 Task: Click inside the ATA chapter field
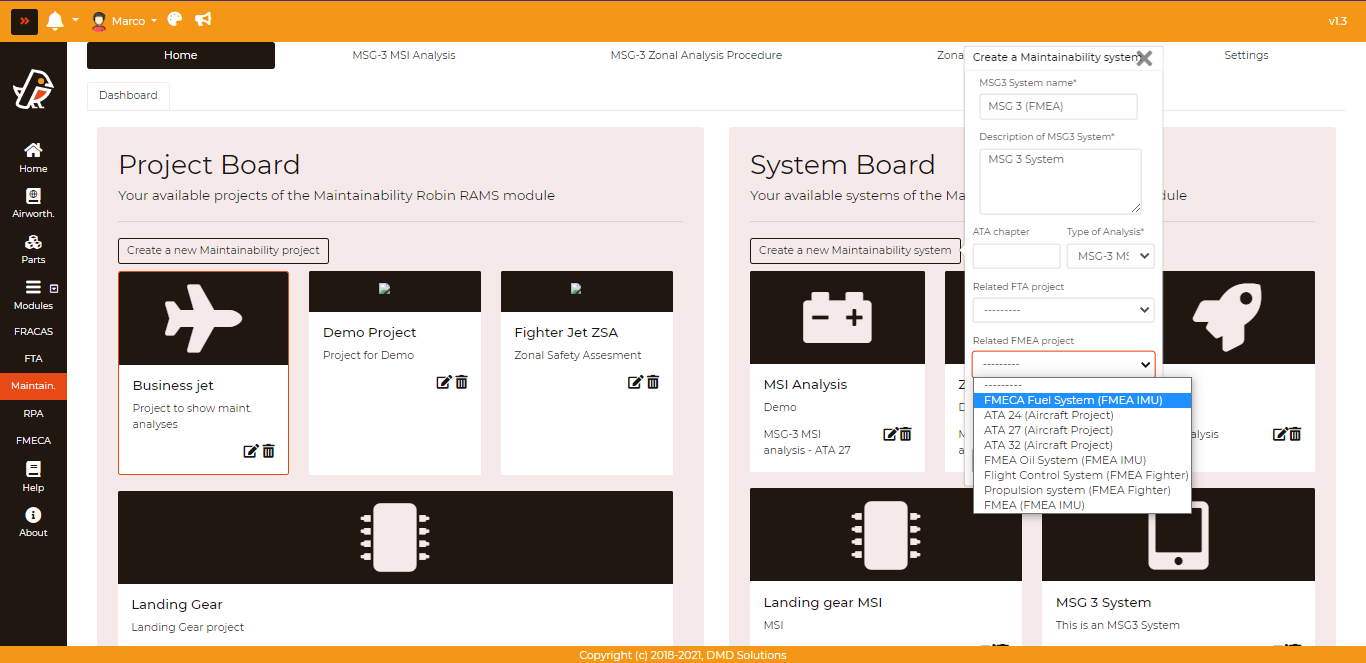pyautogui.click(x=1016, y=256)
